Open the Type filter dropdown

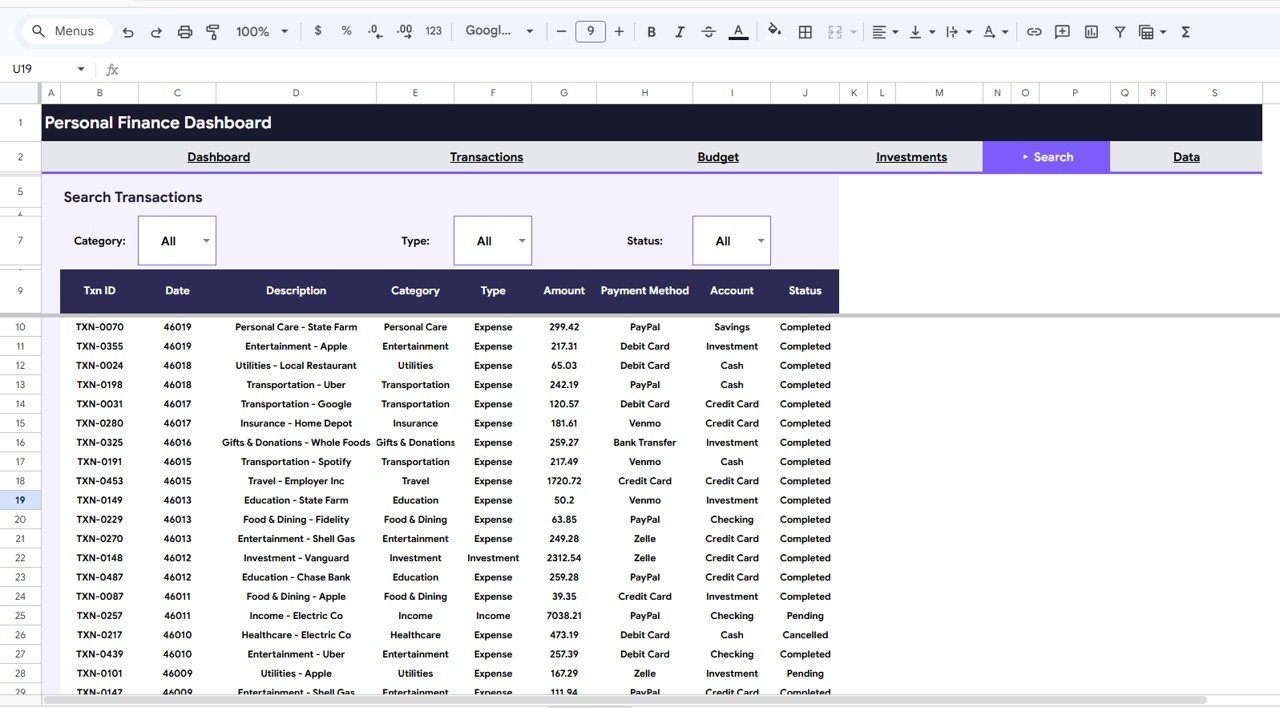click(492, 240)
